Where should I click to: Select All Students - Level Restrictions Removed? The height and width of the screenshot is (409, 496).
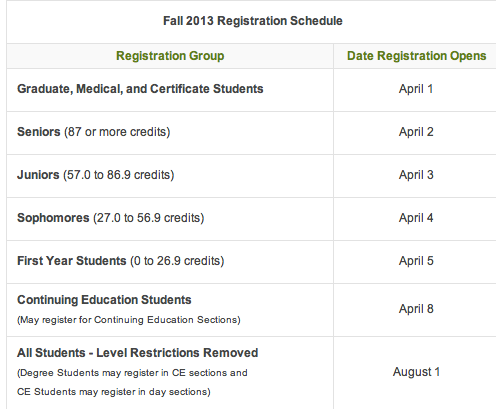[x=138, y=353]
